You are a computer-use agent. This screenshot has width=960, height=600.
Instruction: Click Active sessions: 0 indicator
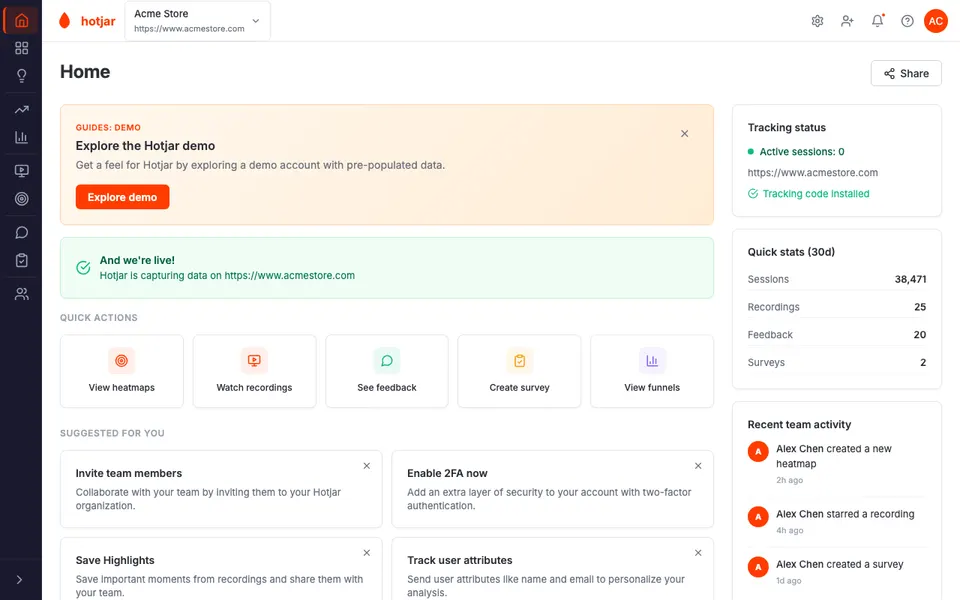tap(796, 151)
